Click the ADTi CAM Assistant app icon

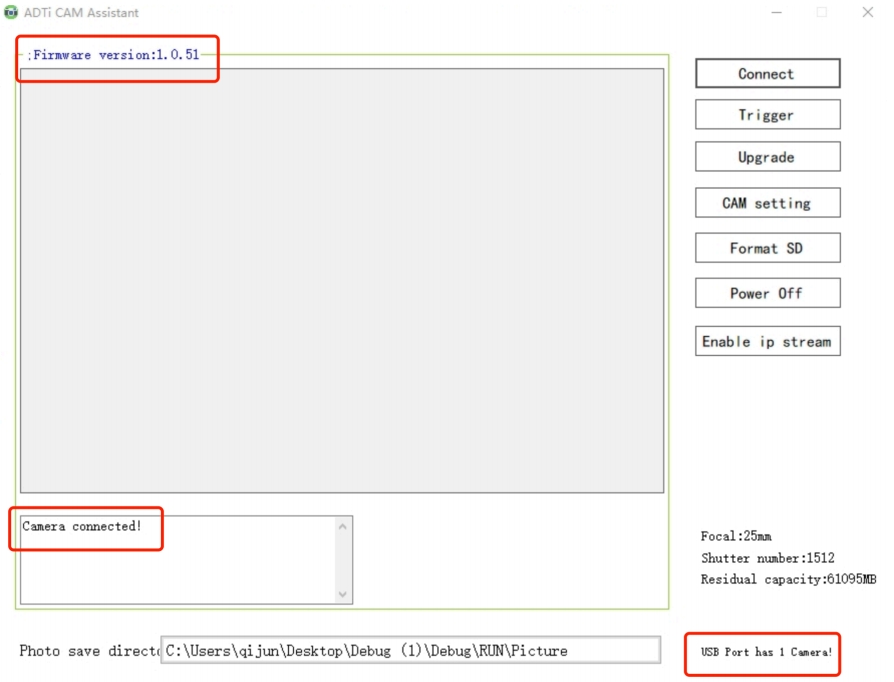coord(11,13)
